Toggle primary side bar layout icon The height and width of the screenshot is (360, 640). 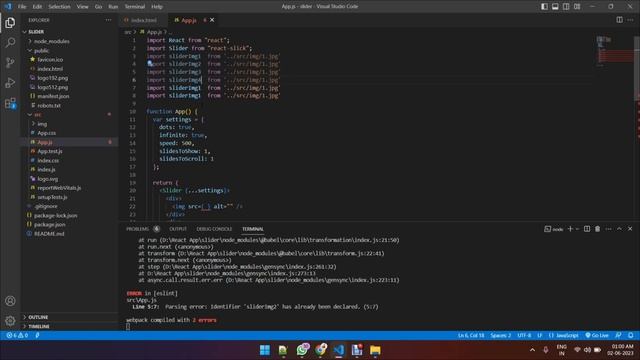point(544,7)
